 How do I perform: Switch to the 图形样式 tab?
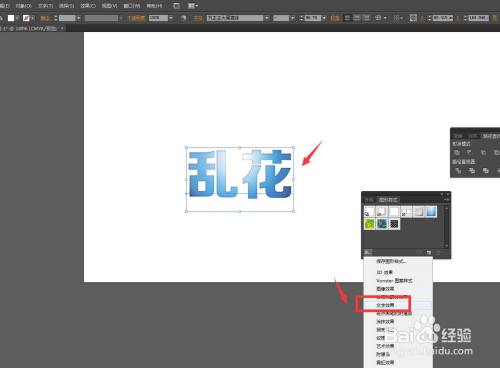(x=388, y=200)
